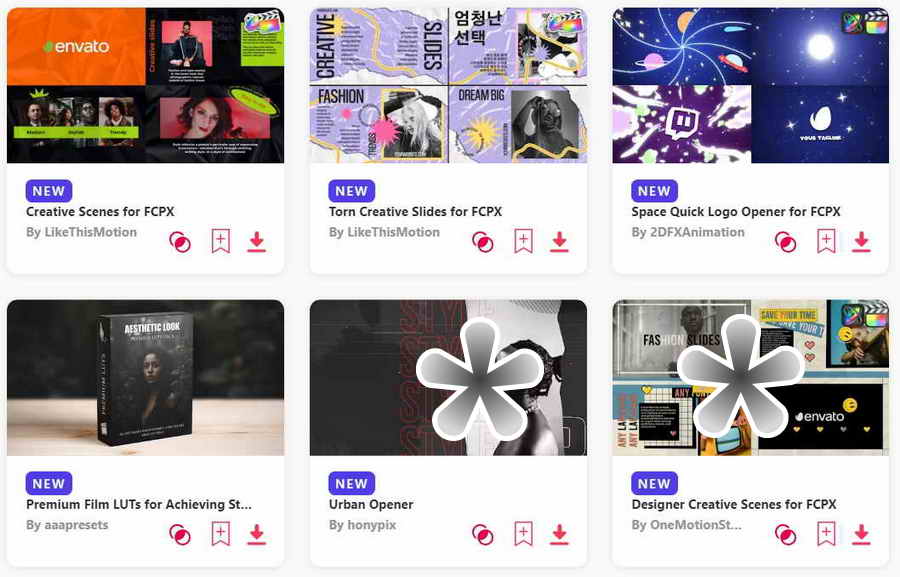The image size is (900, 577).
Task: Open Urban Opener preview thumbnail
Action: pyautogui.click(x=448, y=378)
